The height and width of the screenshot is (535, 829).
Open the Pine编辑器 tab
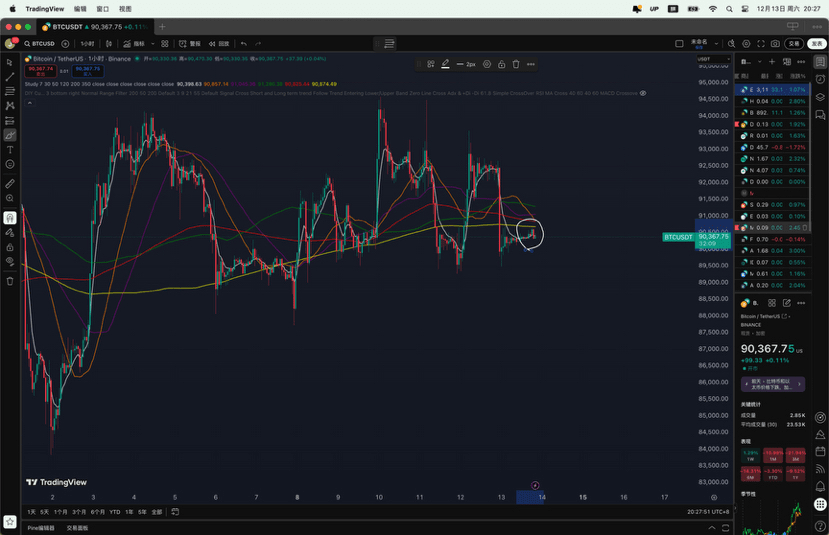(41, 528)
